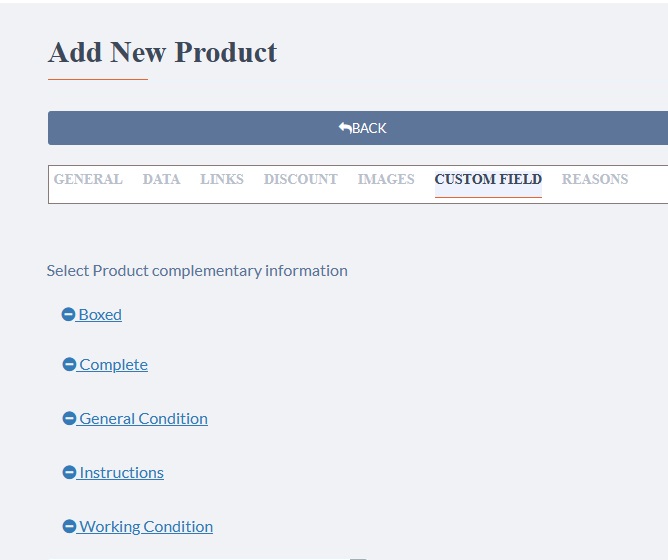Image resolution: width=668 pixels, height=560 pixels.
Task: Select the CUSTOM FIELD tab
Action: point(488,179)
